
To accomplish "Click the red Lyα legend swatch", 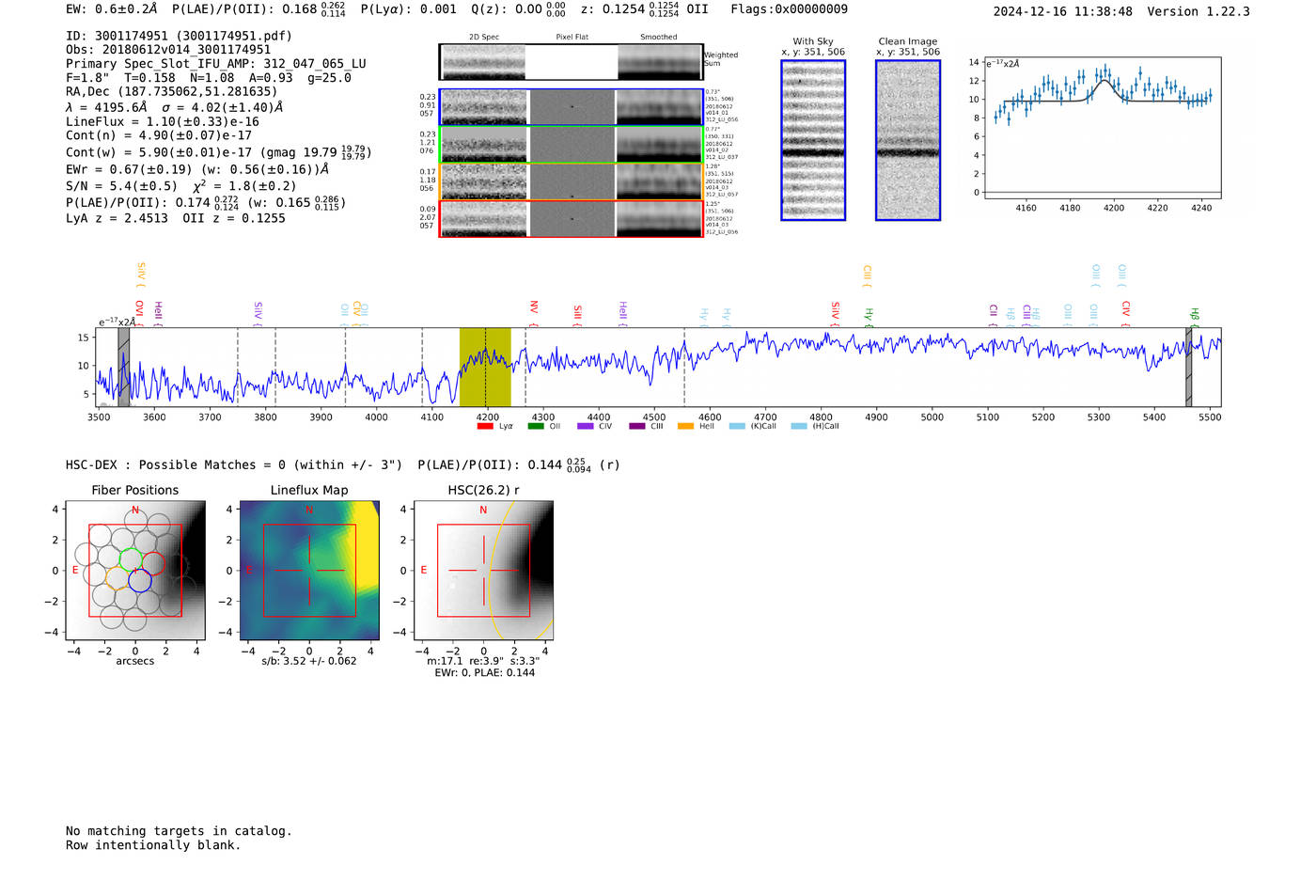I will click(485, 426).
